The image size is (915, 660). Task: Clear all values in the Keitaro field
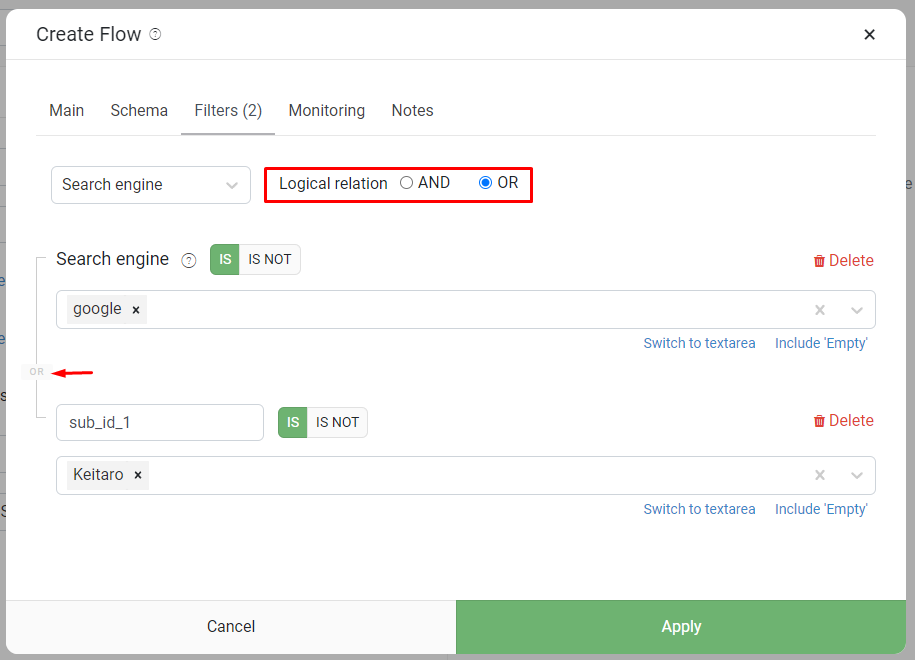point(820,475)
